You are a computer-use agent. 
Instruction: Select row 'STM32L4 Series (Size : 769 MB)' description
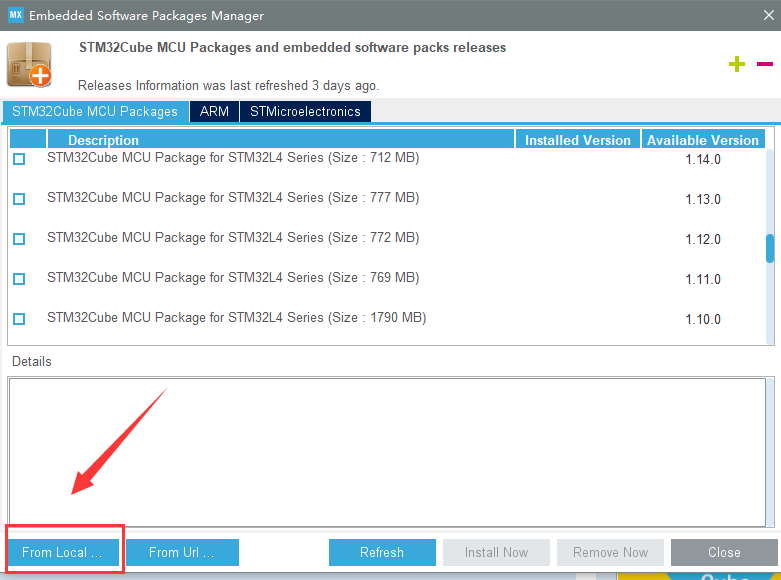(x=233, y=278)
